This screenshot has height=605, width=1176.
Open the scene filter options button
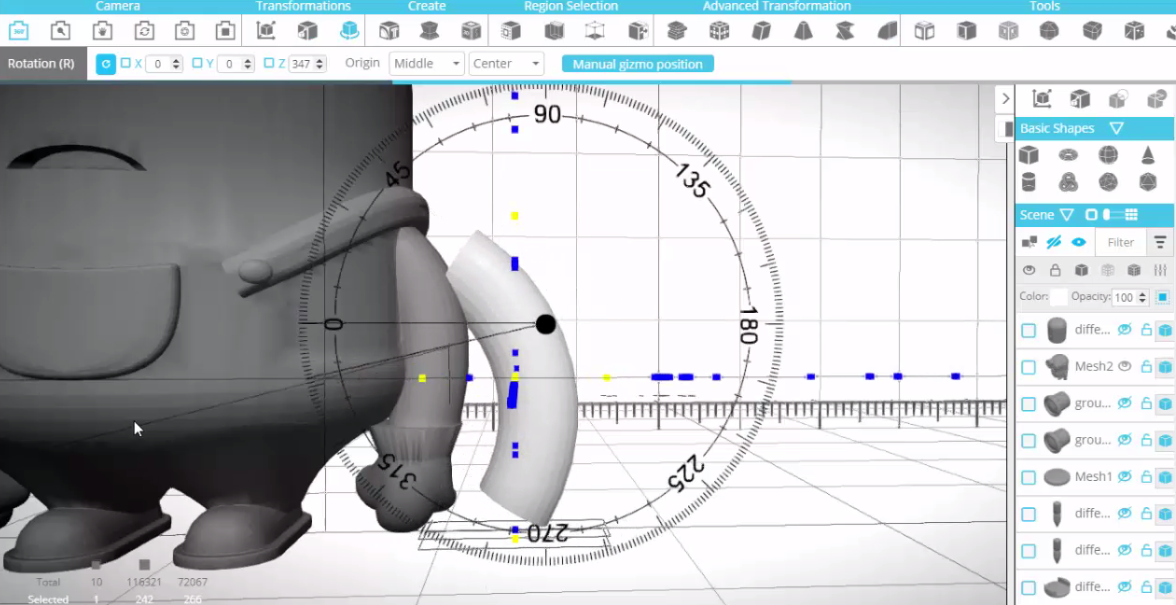point(1160,242)
